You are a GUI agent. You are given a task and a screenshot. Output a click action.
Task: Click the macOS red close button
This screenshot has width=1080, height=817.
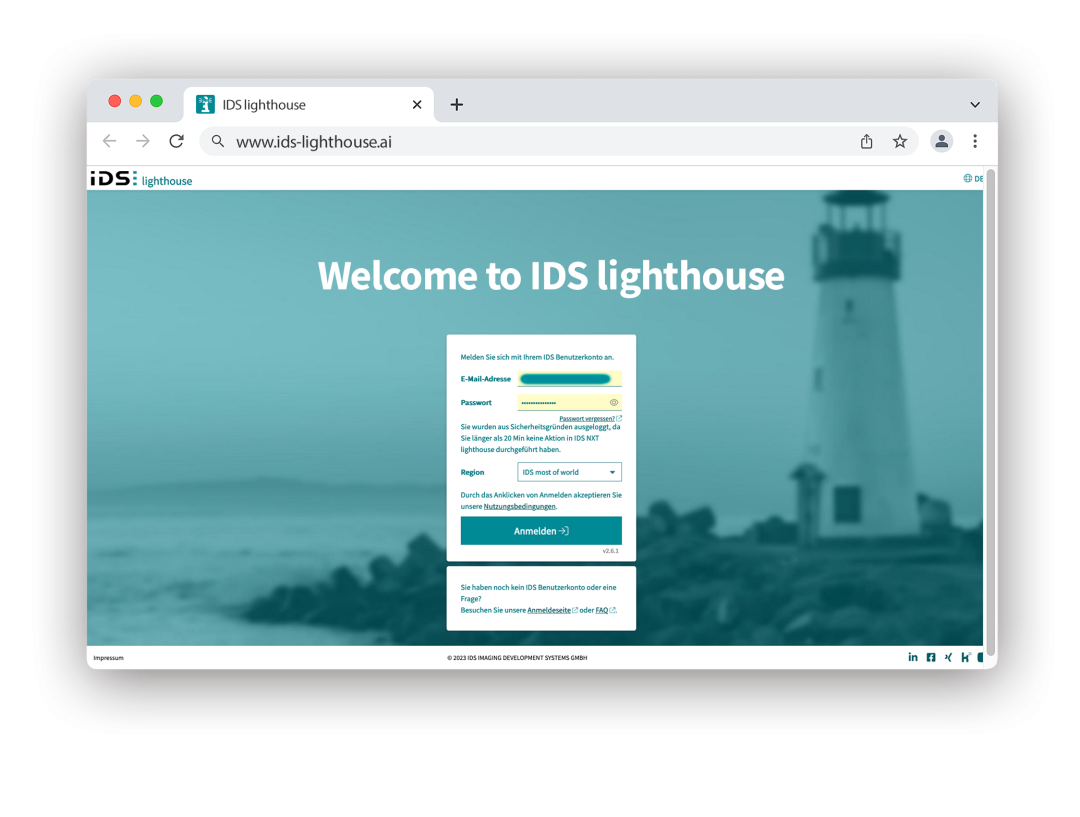point(115,101)
